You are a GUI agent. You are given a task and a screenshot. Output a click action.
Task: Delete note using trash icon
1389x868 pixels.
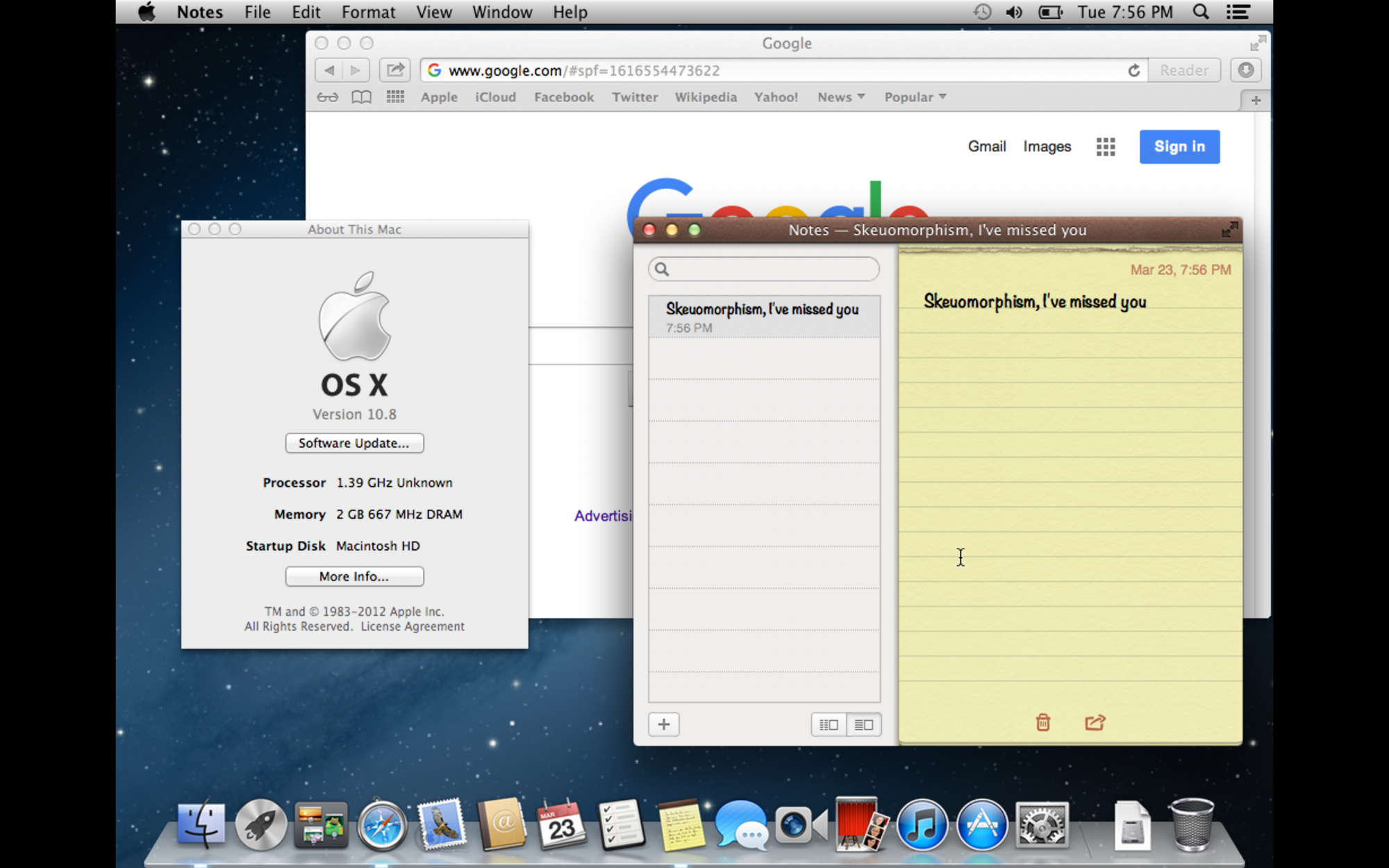click(1042, 723)
